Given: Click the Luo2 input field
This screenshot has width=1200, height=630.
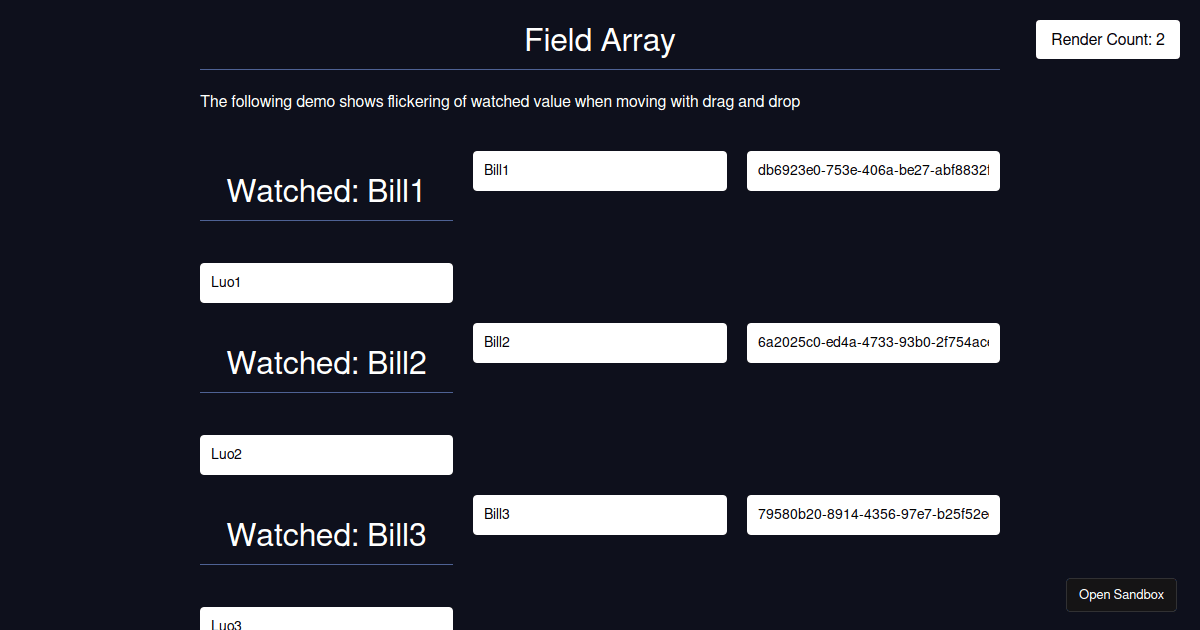Looking at the screenshot, I should coord(326,455).
